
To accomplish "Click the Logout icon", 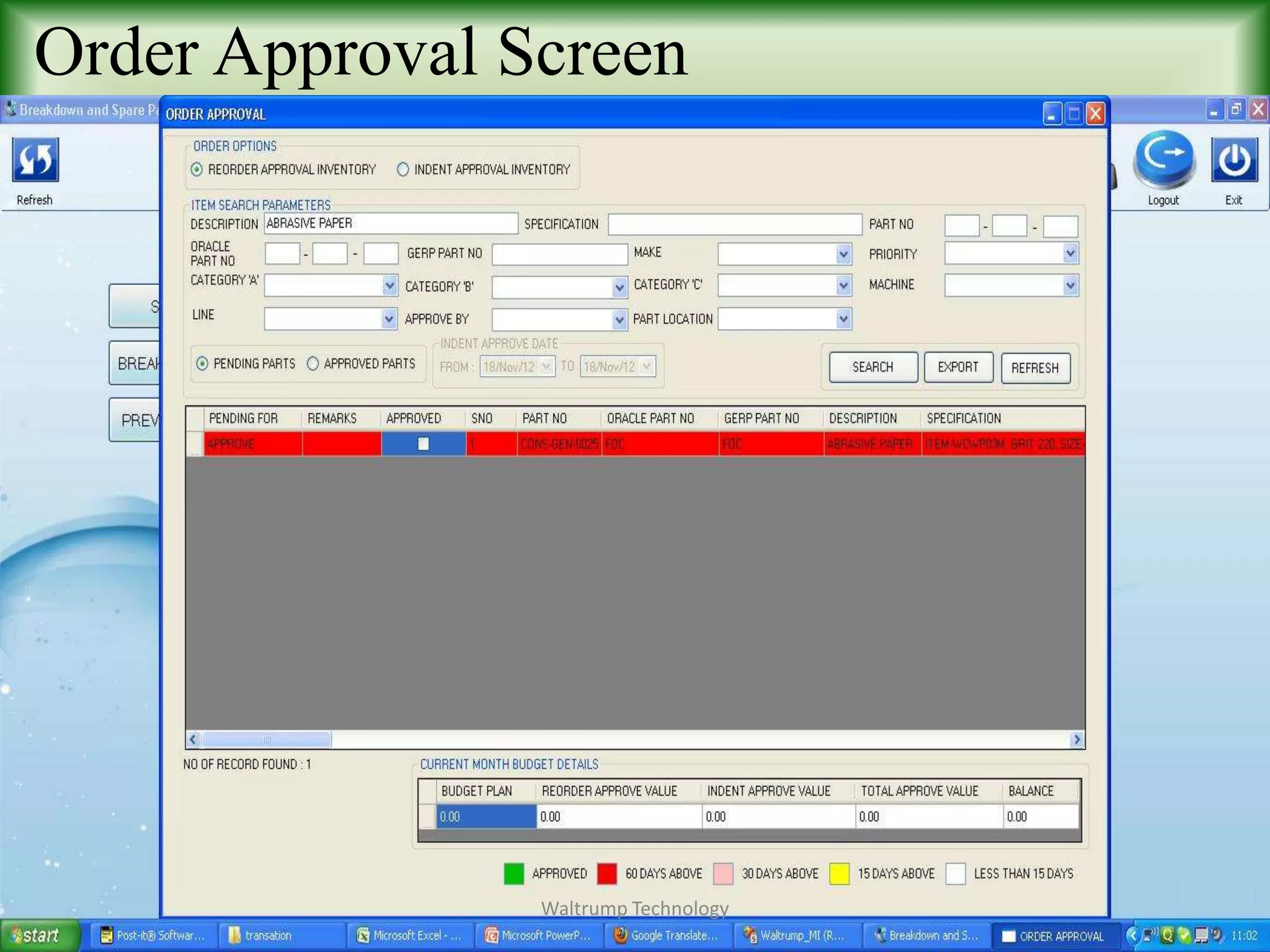I will click(1163, 159).
